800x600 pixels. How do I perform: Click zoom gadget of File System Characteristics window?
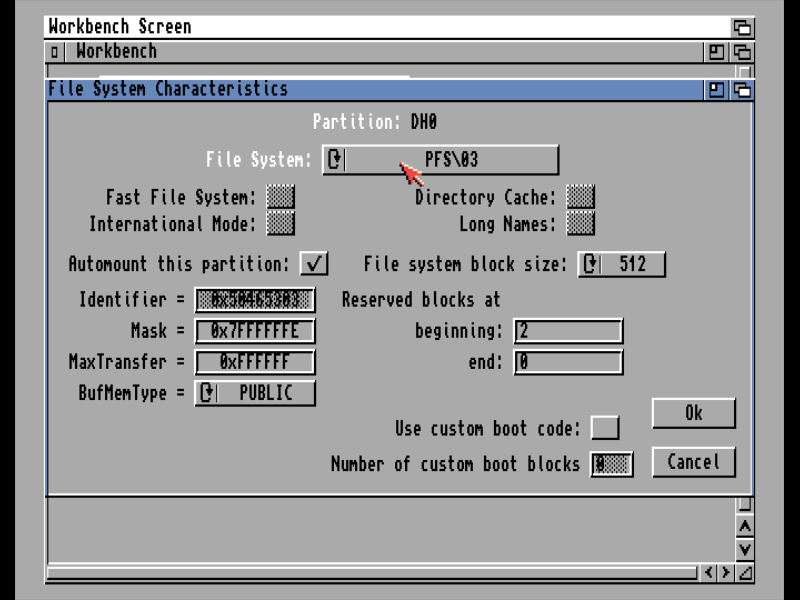click(717, 89)
